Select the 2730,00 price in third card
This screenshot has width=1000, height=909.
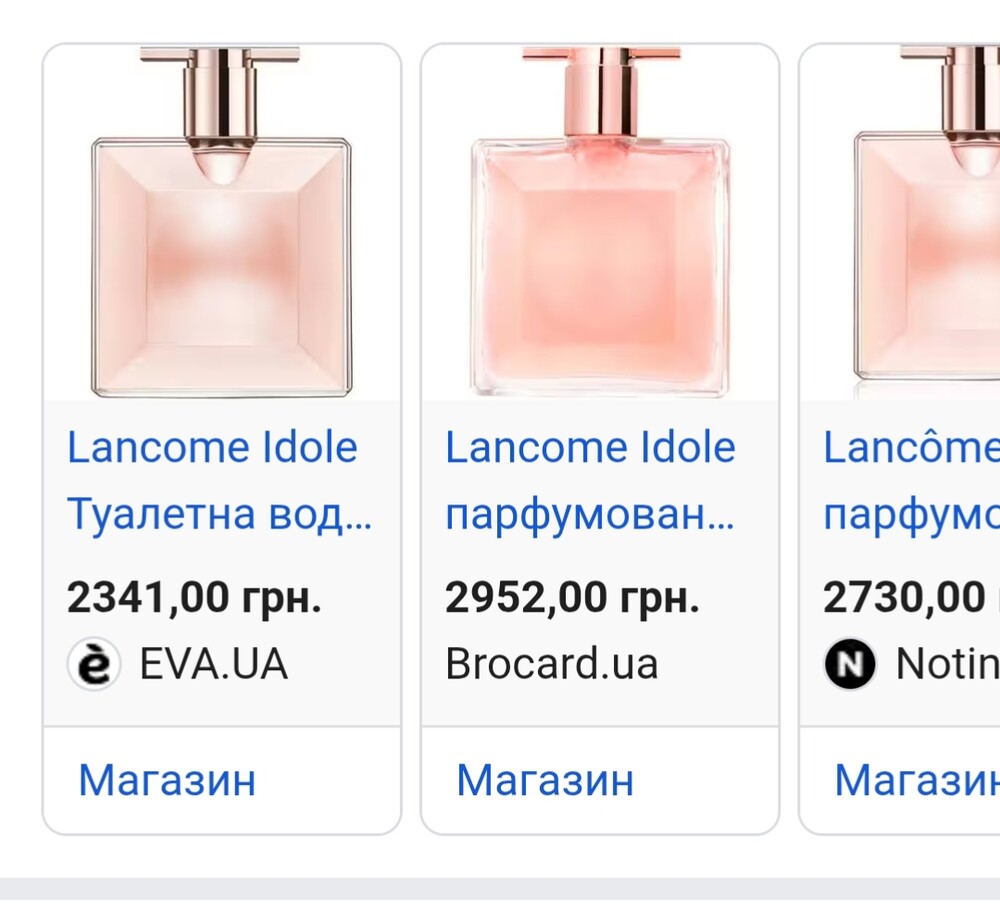[x=905, y=598]
